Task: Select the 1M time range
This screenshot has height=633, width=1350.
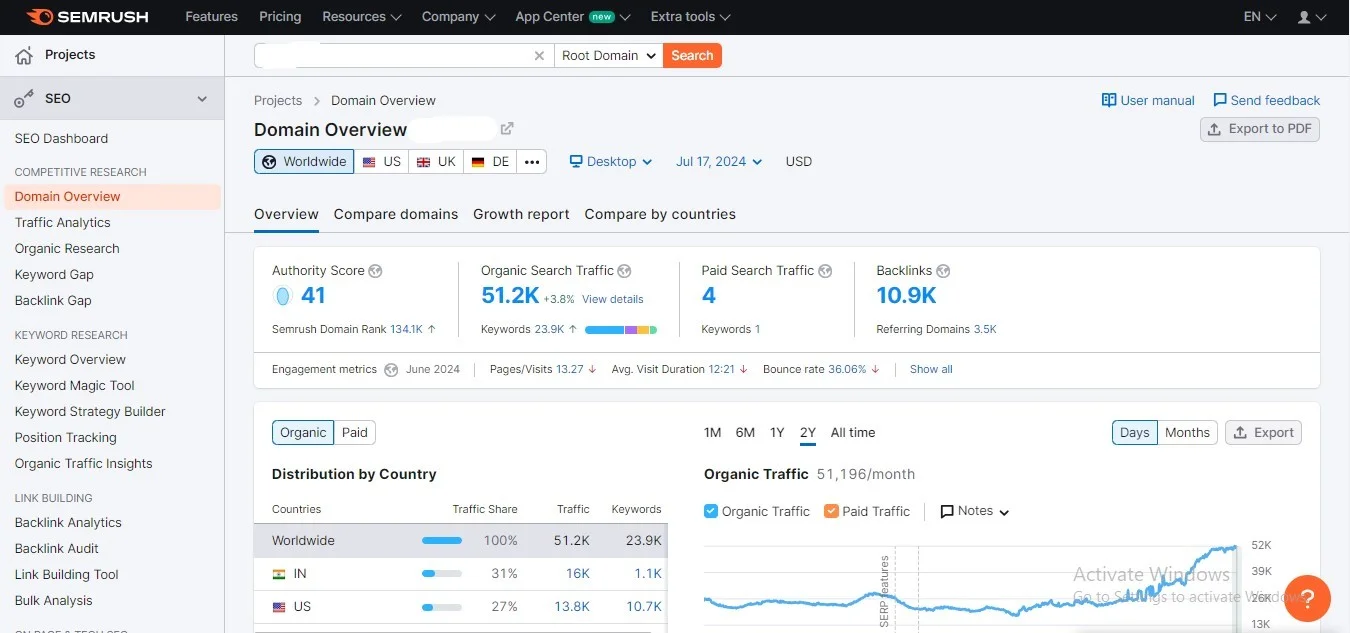Action: click(x=712, y=433)
